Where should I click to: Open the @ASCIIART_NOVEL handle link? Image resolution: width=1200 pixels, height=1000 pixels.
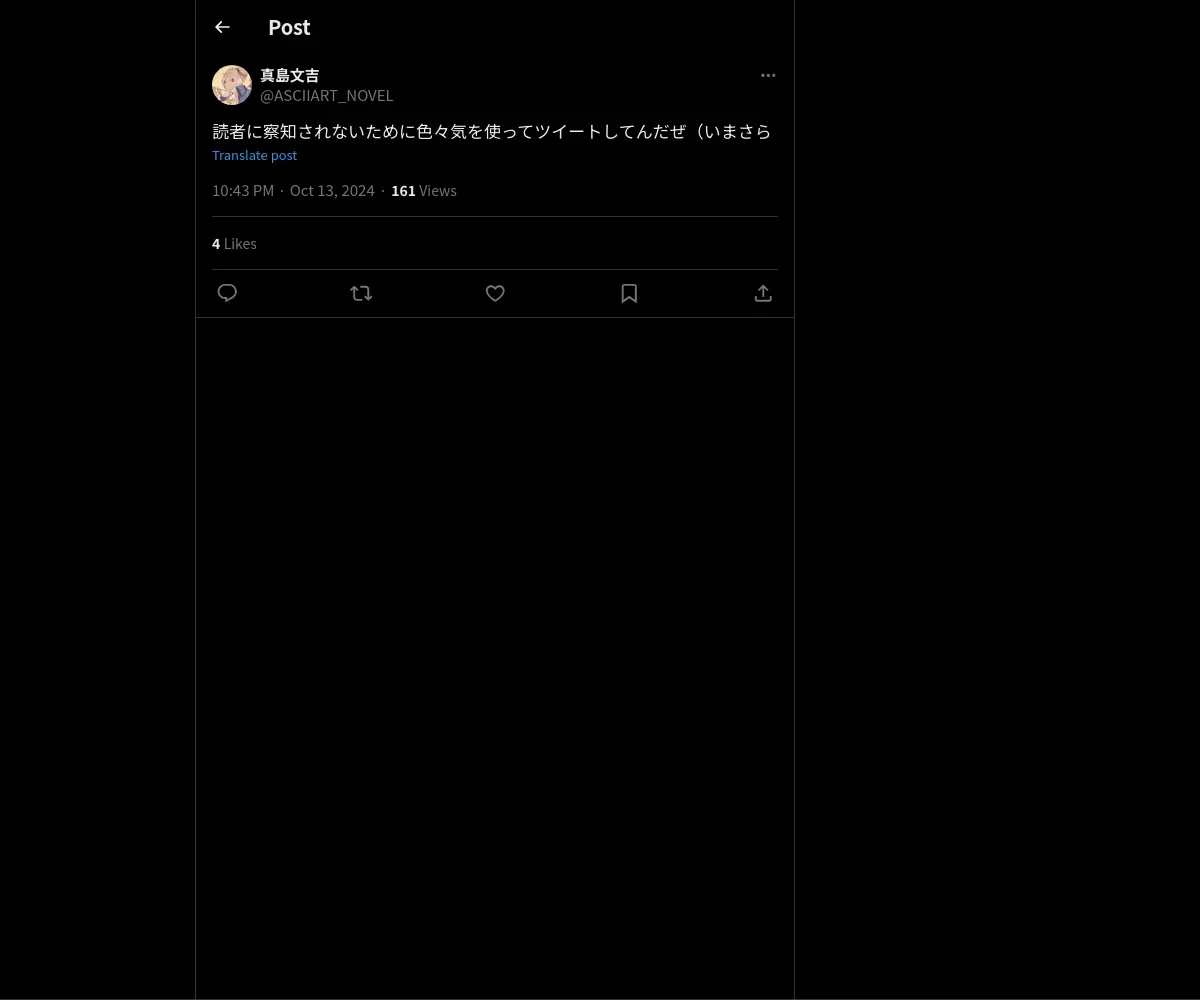click(327, 95)
